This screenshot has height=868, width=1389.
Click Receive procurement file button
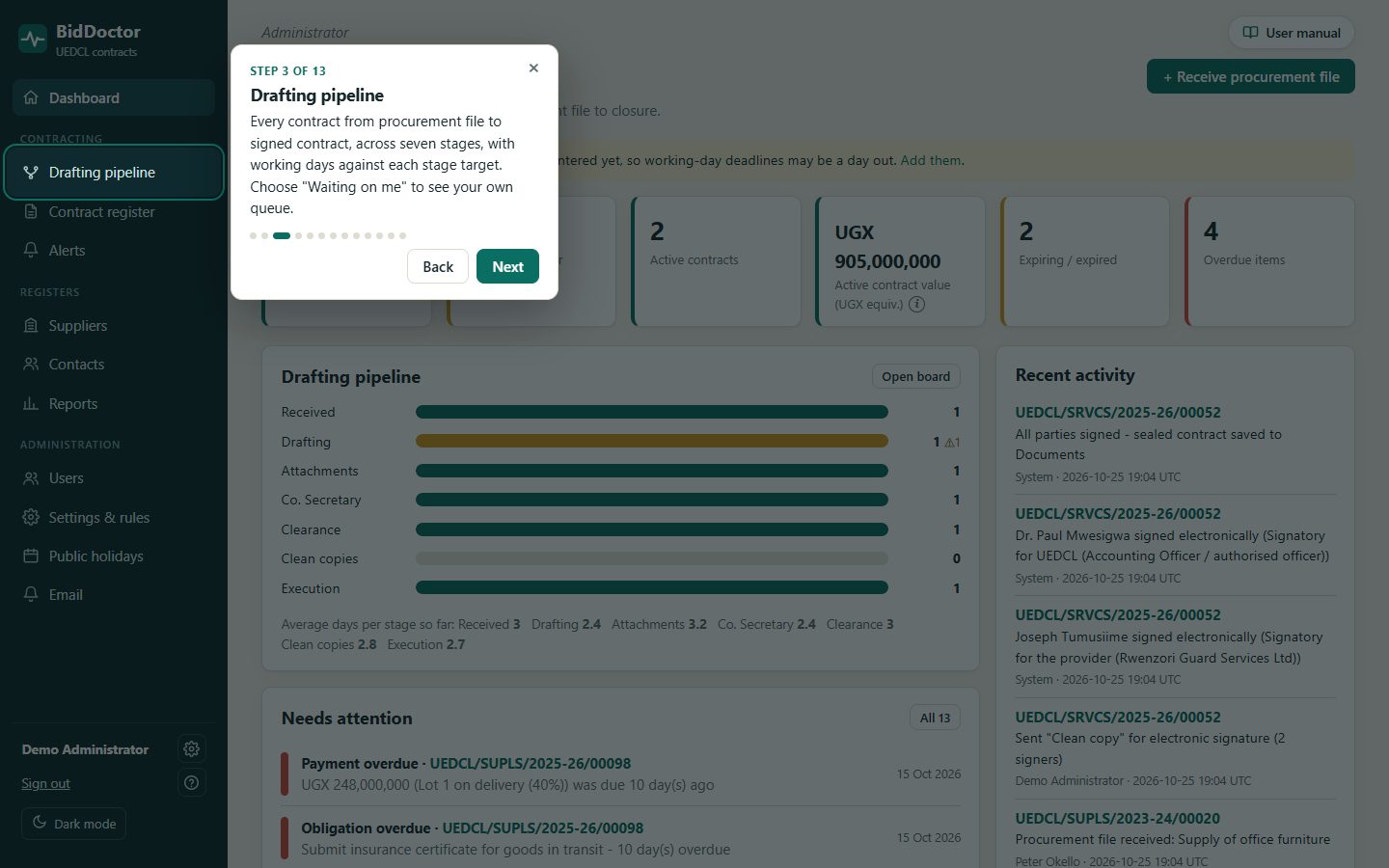(1250, 76)
